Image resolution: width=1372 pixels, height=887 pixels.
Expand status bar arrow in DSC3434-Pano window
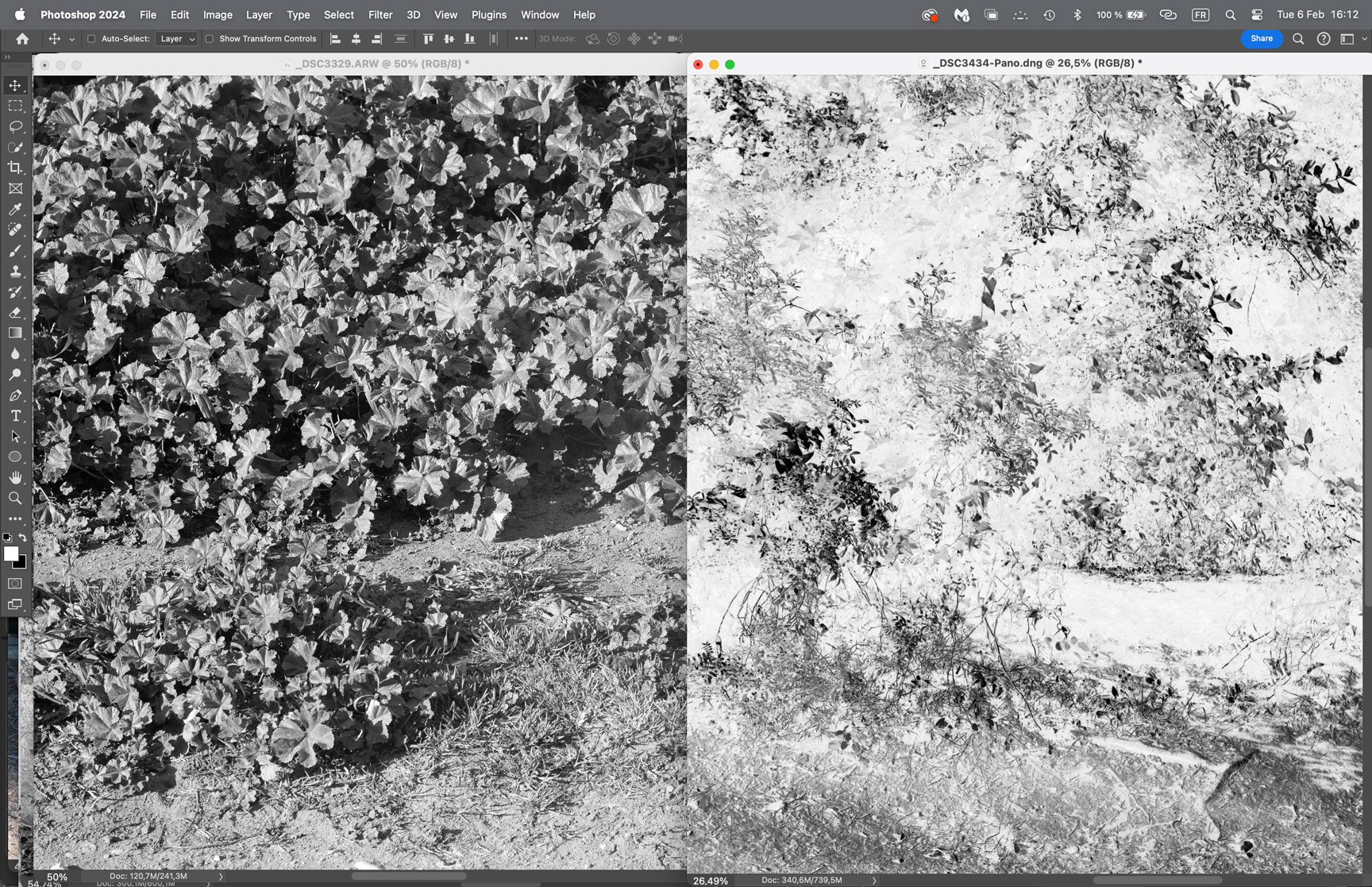click(x=874, y=881)
